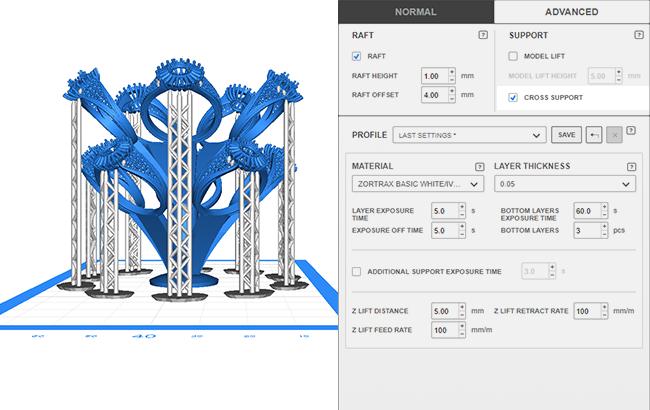Uncheck the Cross Support option
Viewport: 650px width, 410px height.
(513, 97)
